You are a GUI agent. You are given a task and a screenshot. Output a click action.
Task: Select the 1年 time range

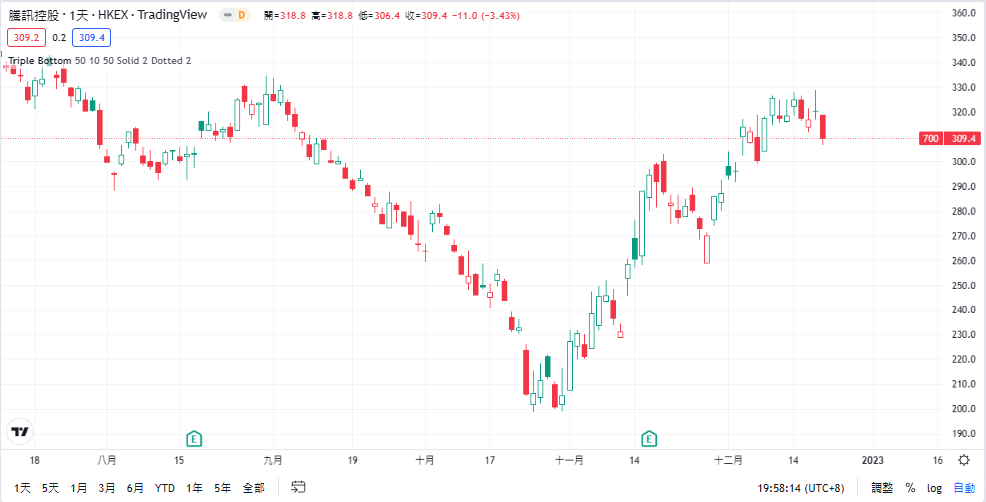(x=194, y=488)
